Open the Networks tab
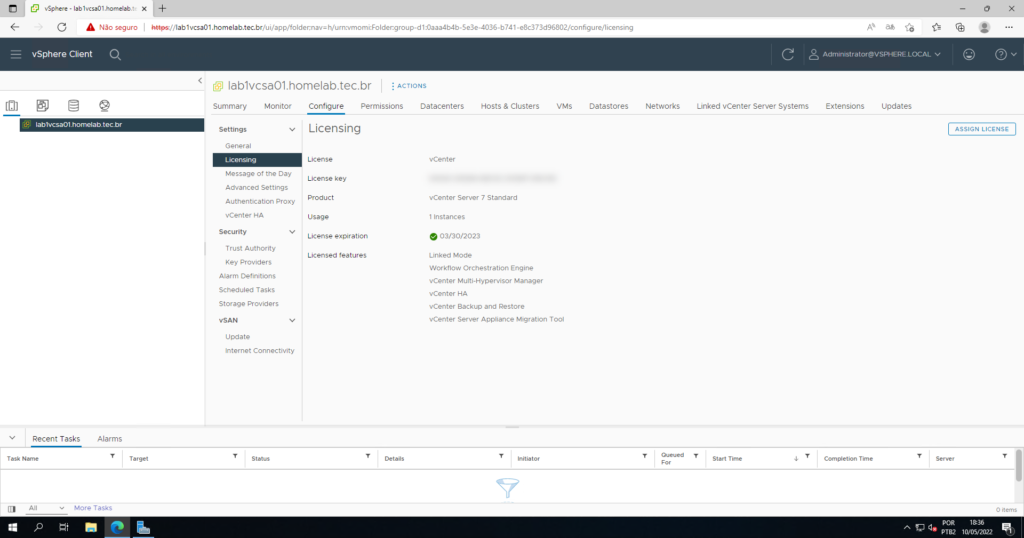The height and width of the screenshot is (538, 1024). [662, 106]
